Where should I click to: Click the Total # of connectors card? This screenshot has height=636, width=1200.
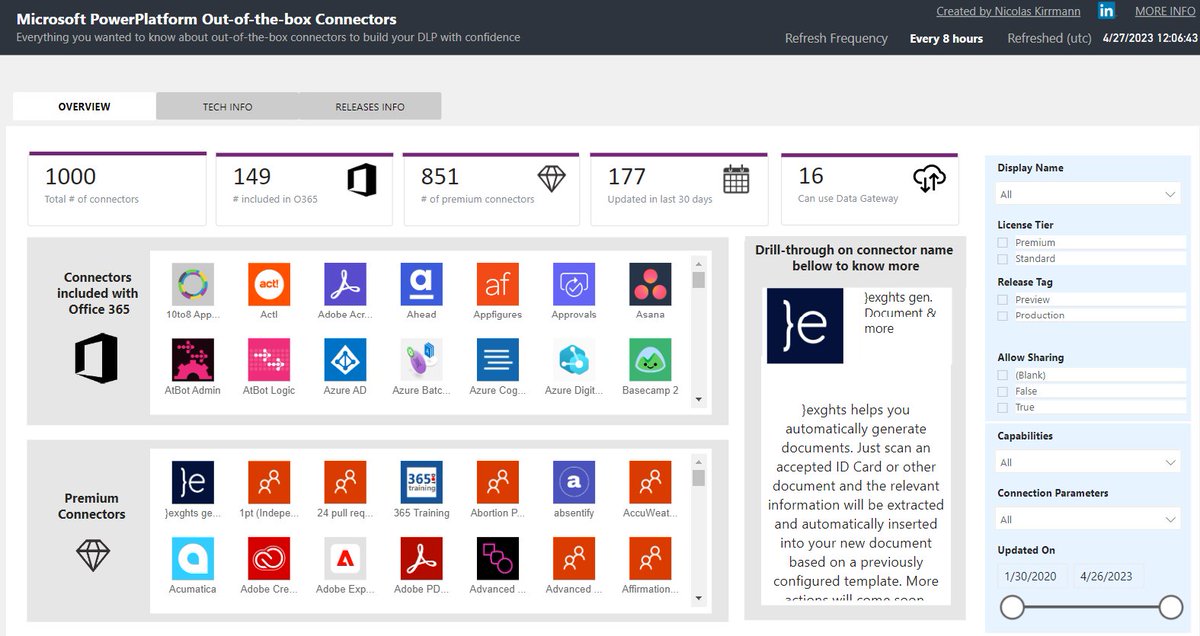[117, 188]
